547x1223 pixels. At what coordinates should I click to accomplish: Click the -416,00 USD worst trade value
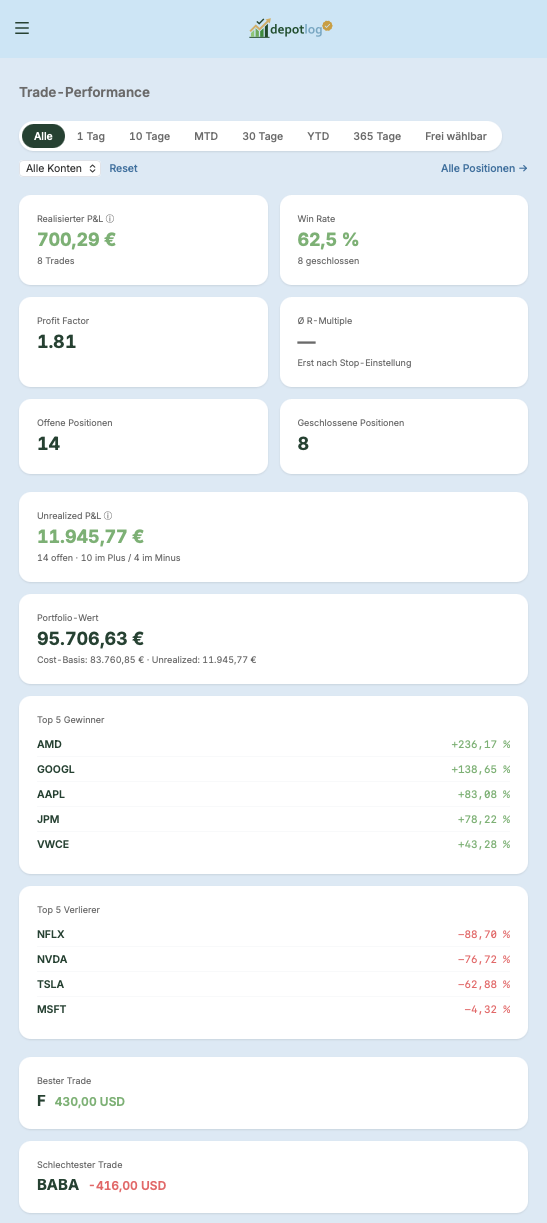pyautogui.click(x=128, y=1185)
